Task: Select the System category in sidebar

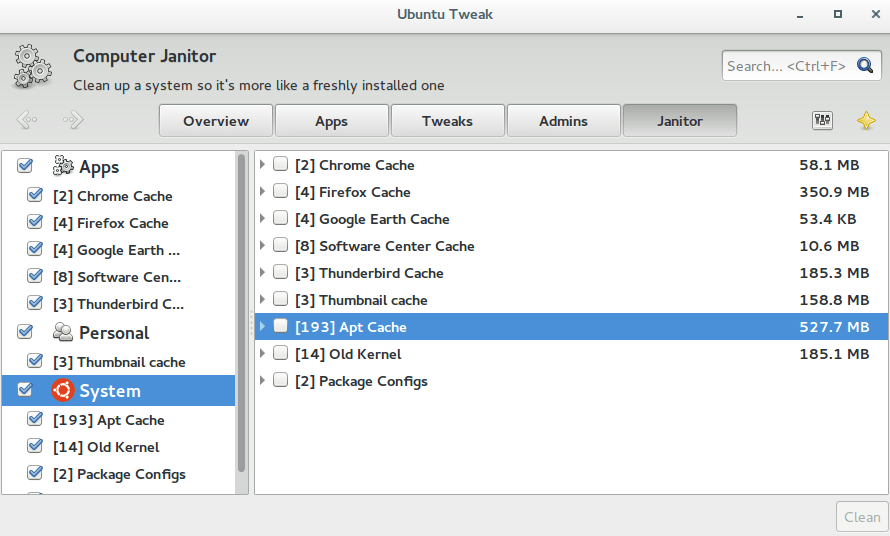Action: coord(118,391)
